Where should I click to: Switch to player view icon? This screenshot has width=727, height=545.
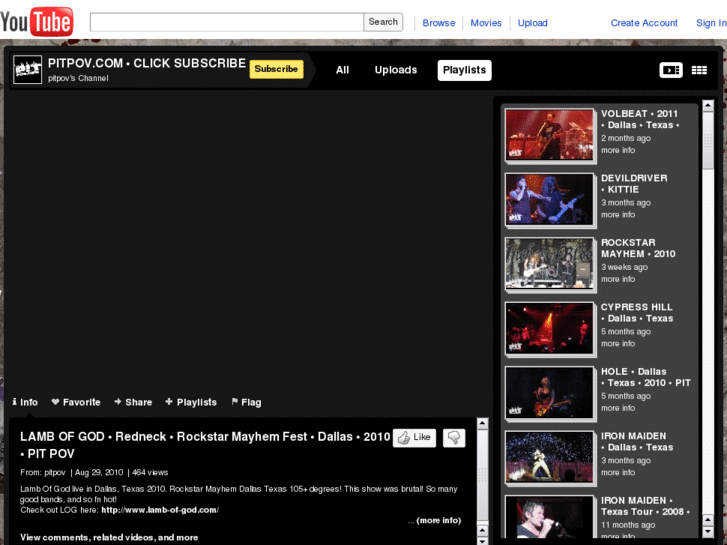pos(670,70)
